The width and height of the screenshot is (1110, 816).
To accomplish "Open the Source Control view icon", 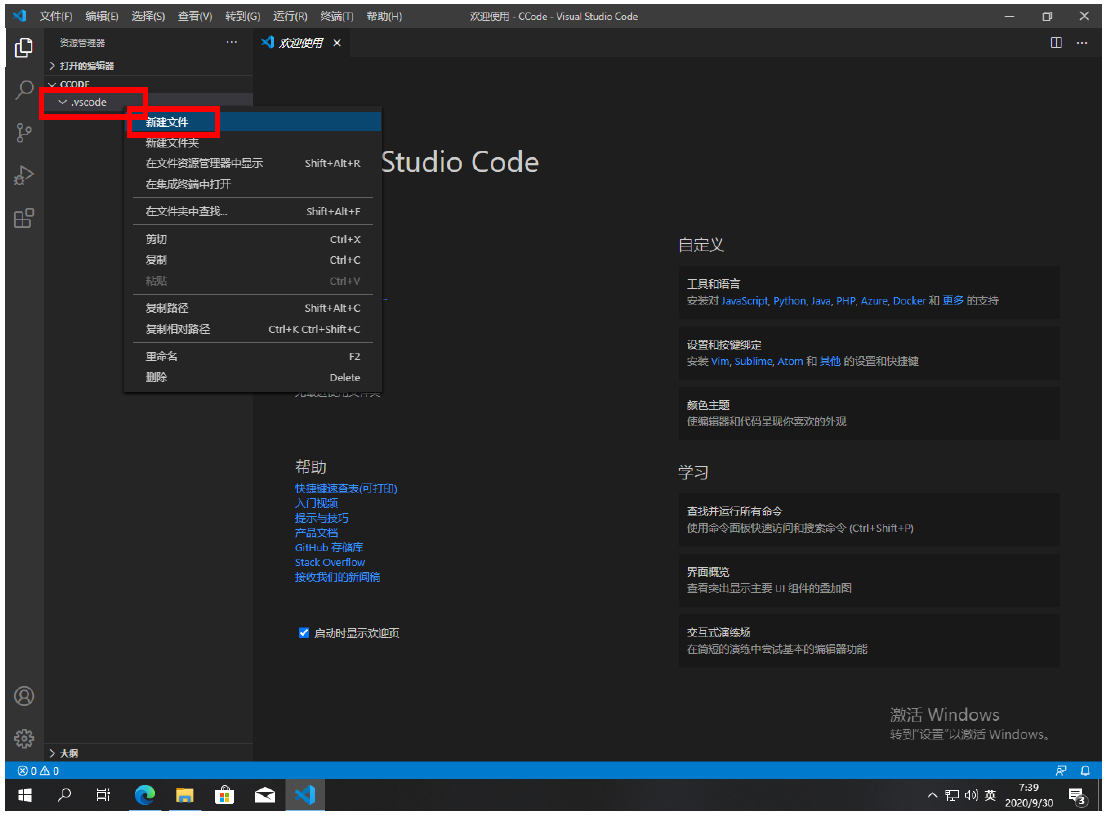I will click(24, 133).
